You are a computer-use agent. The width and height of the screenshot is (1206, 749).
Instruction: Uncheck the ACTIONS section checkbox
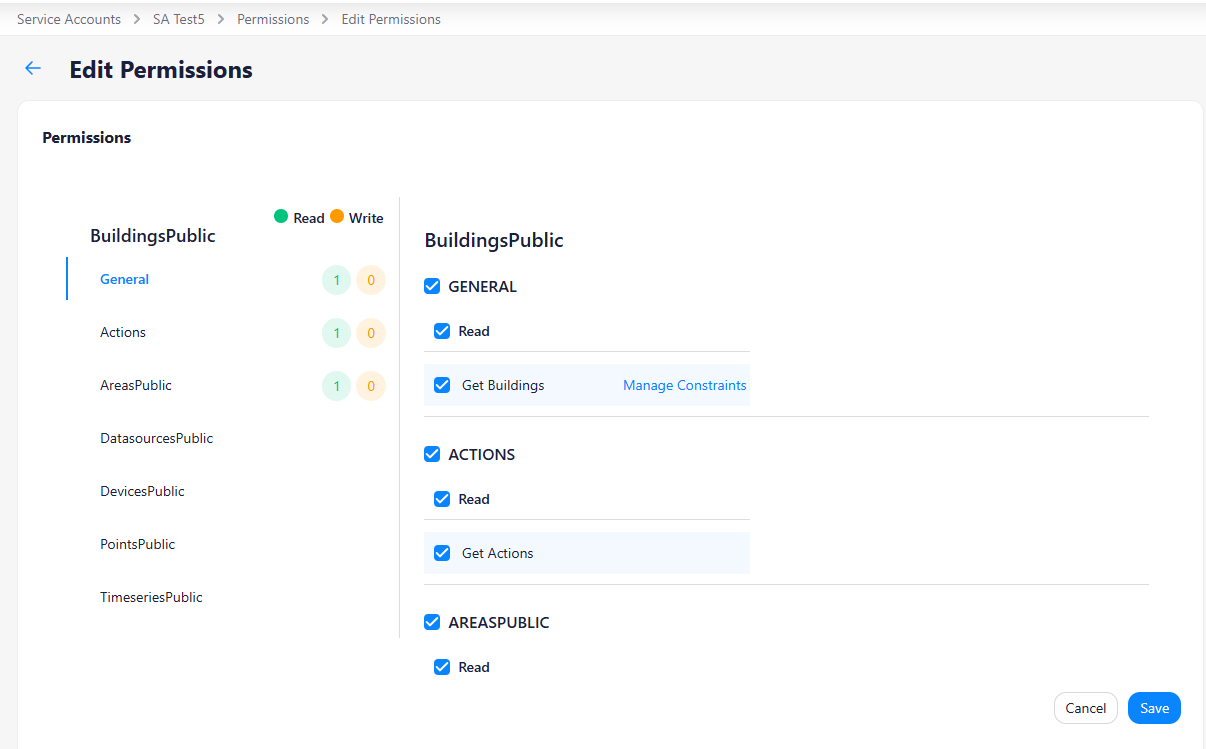point(432,454)
